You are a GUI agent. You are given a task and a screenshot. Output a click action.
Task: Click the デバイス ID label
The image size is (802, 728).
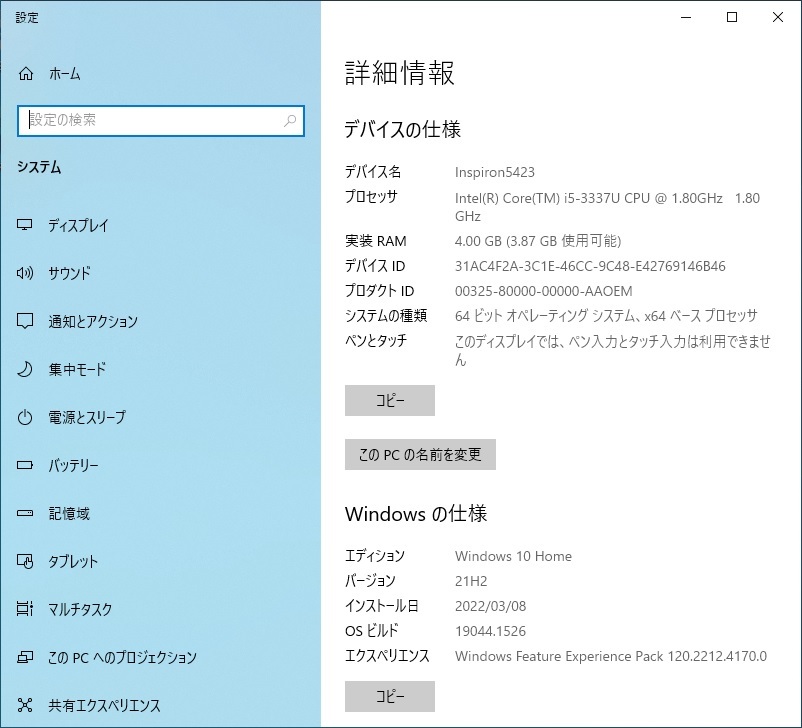pyautogui.click(x=375, y=266)
